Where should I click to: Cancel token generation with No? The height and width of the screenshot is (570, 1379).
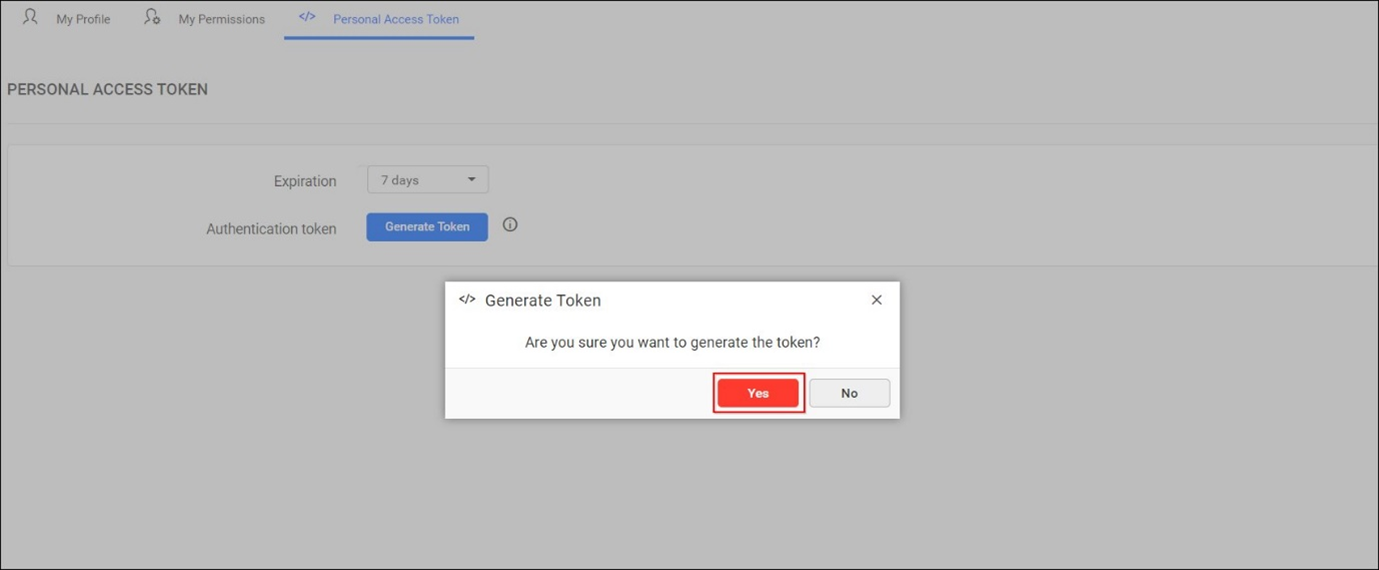[849, 393]
